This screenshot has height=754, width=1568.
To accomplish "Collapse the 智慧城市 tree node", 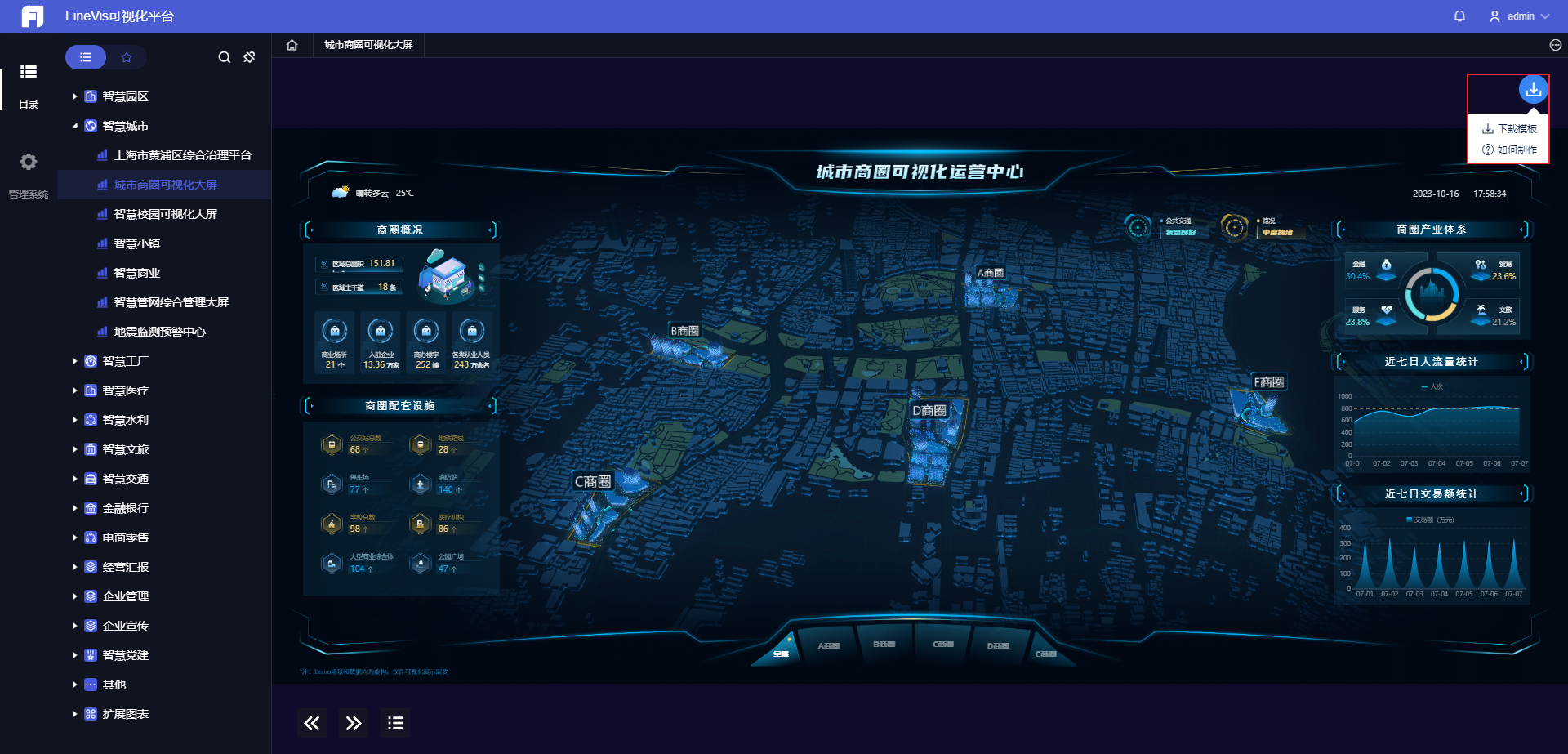I will pyautogui.click(x=76, y=126).
